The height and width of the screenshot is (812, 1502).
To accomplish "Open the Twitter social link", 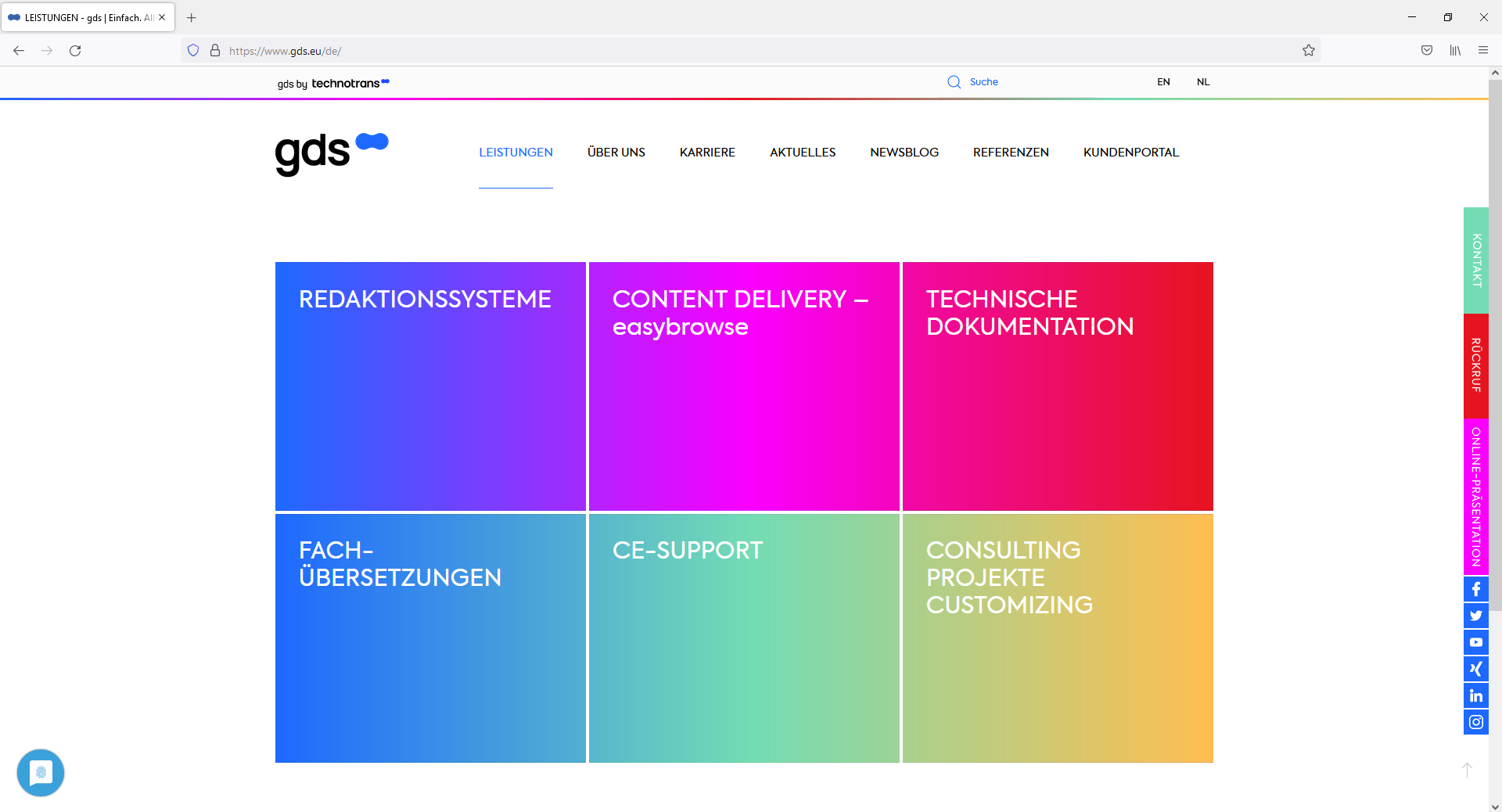I will [1476, 616].
